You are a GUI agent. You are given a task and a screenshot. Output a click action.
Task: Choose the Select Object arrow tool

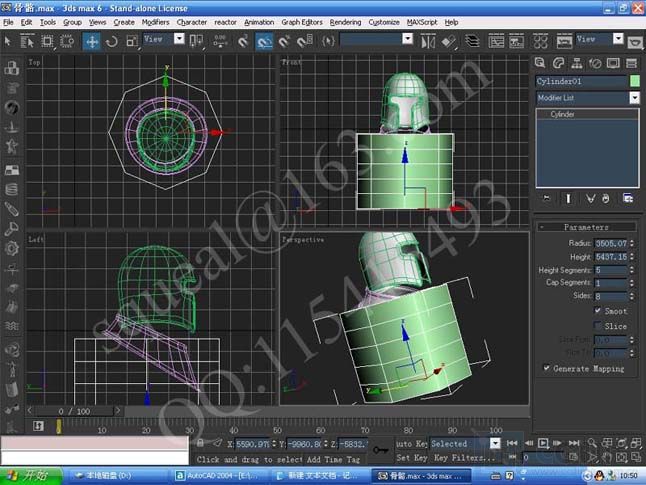(x=7, y=41)
